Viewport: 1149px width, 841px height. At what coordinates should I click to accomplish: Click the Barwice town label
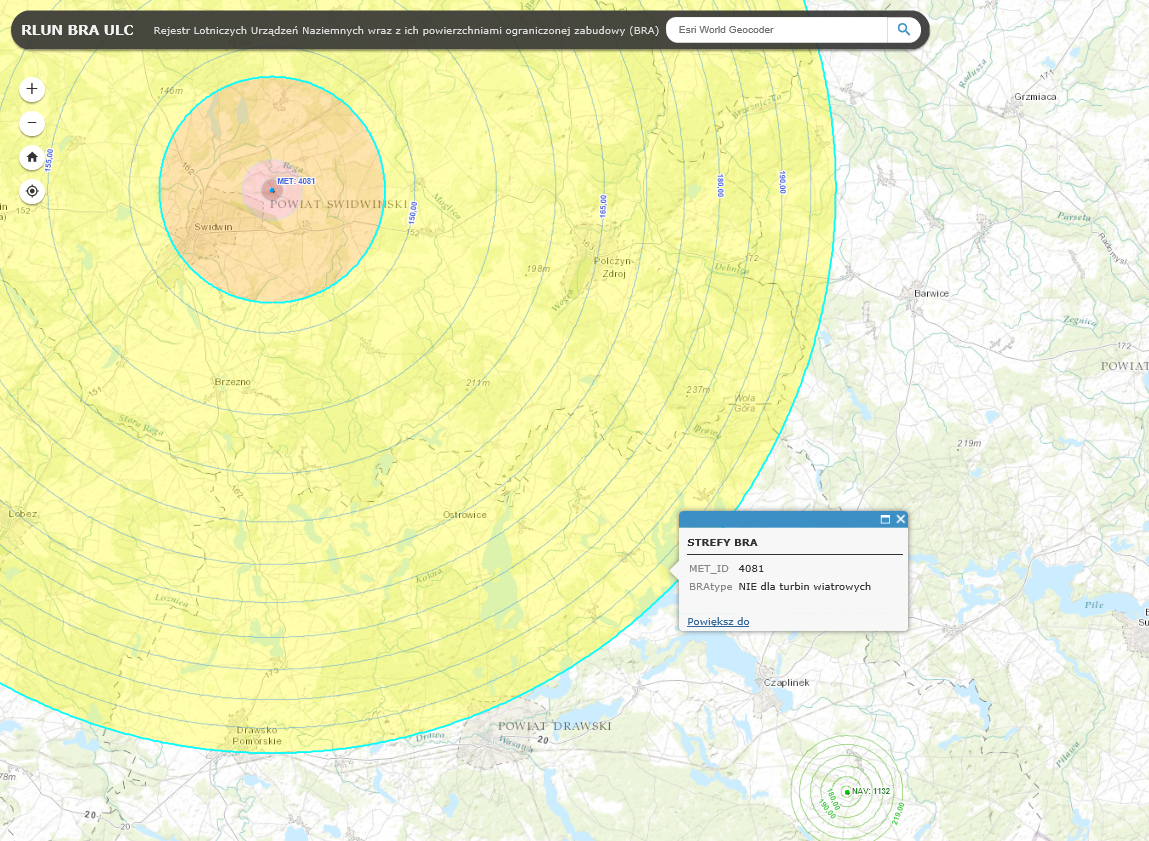tap(931, 293)
